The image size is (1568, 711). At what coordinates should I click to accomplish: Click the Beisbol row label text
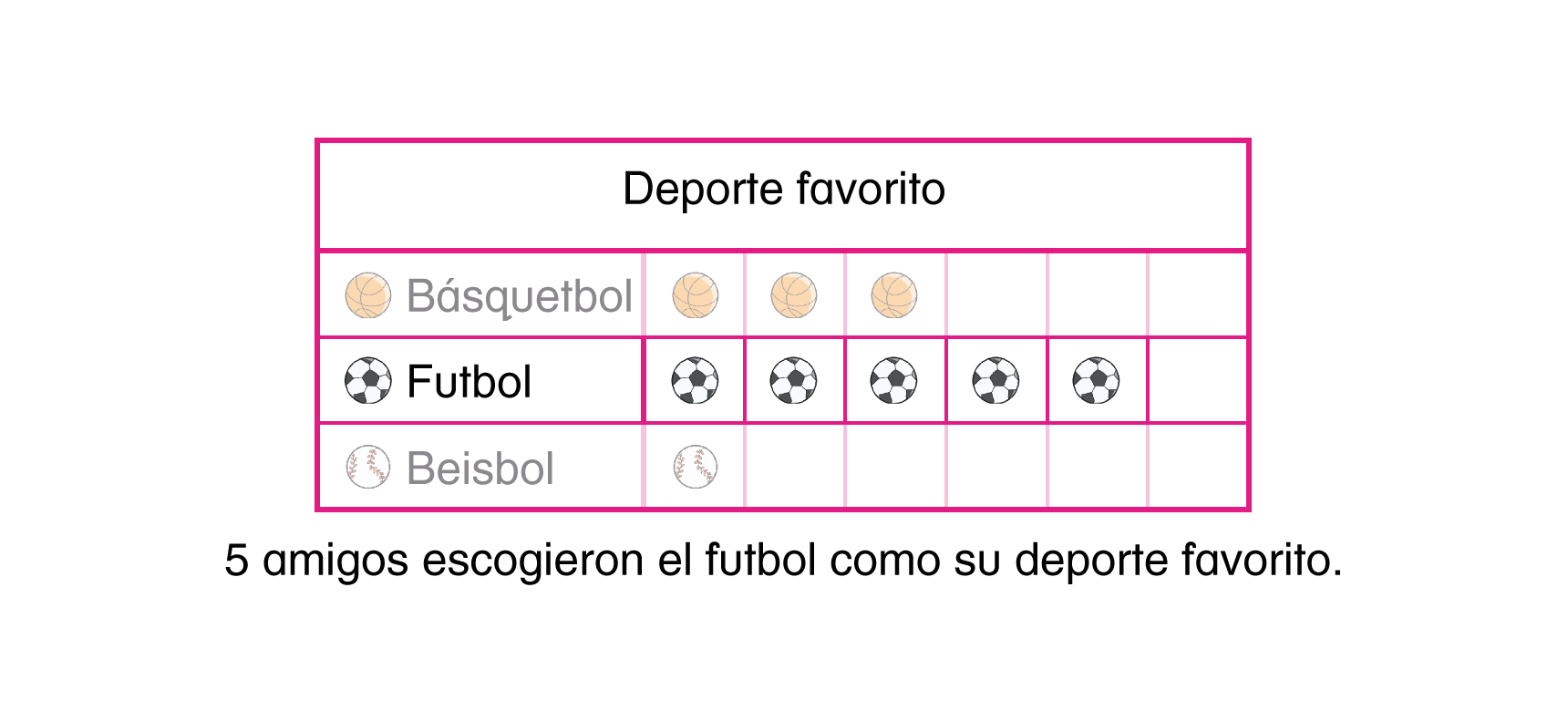coord(480,469)
